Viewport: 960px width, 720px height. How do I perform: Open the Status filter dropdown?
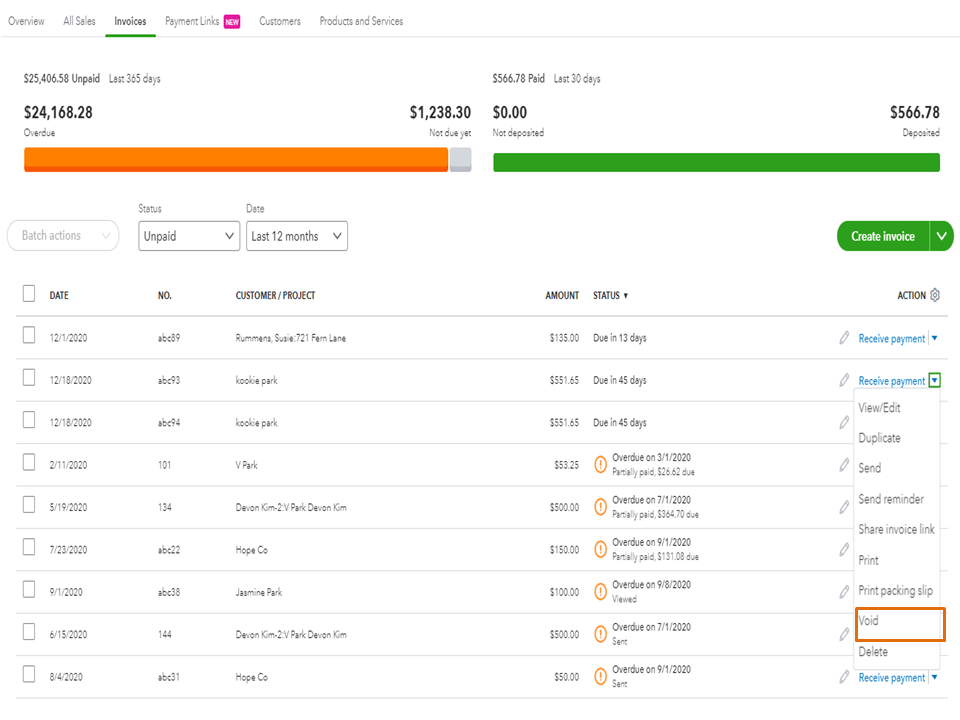pos(189,236)
